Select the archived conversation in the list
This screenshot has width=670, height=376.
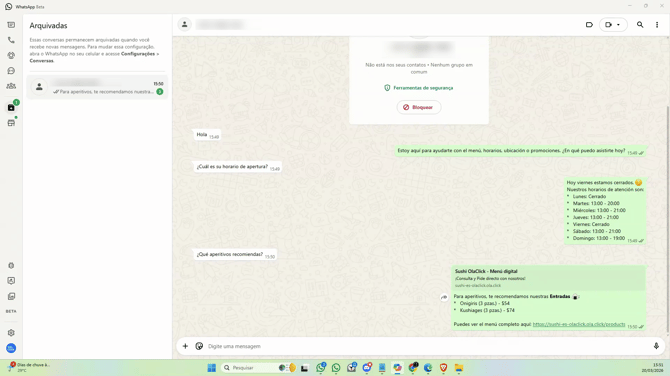coord(97,87)
